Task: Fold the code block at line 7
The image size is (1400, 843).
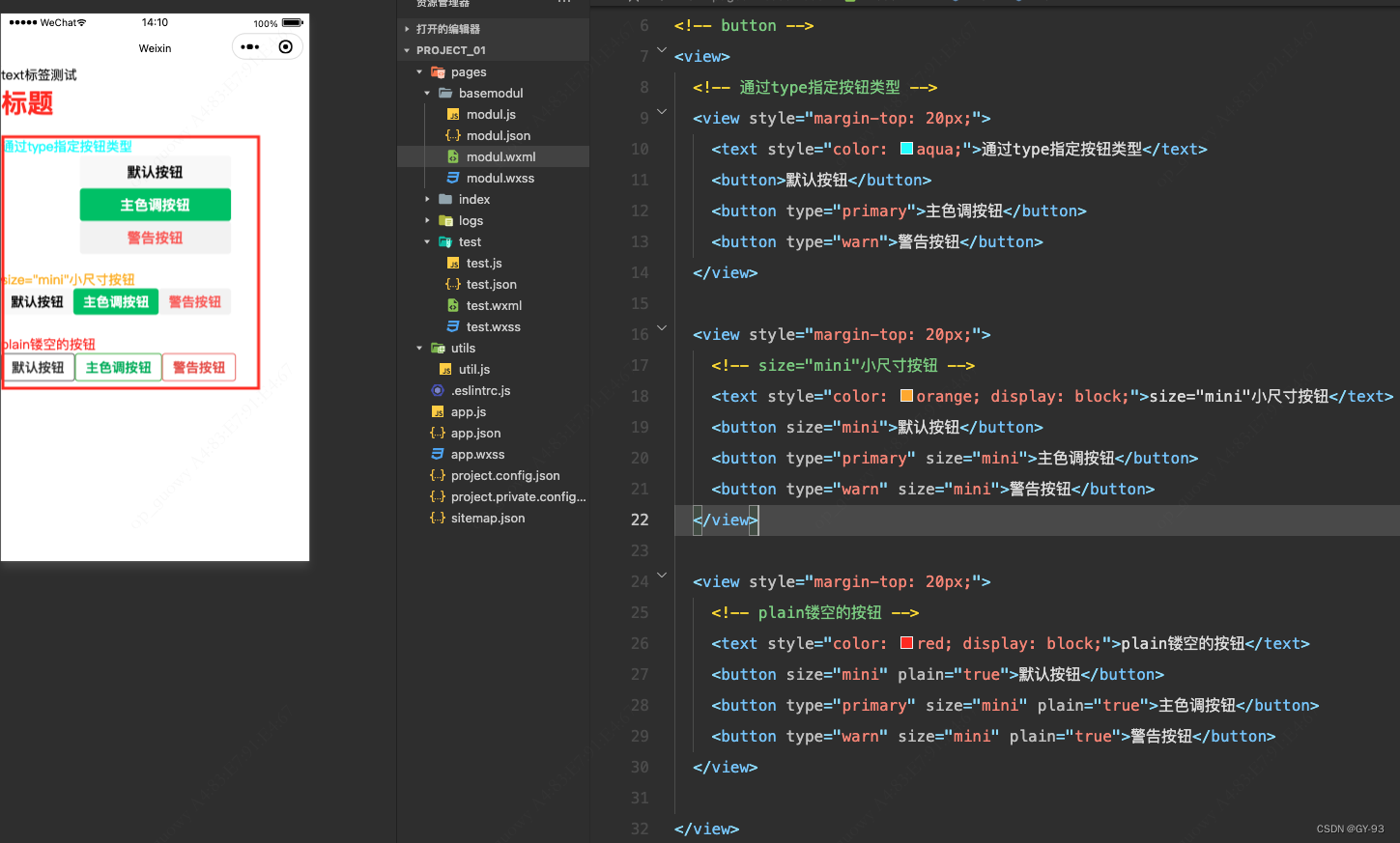Action: (x=662, y=50)
